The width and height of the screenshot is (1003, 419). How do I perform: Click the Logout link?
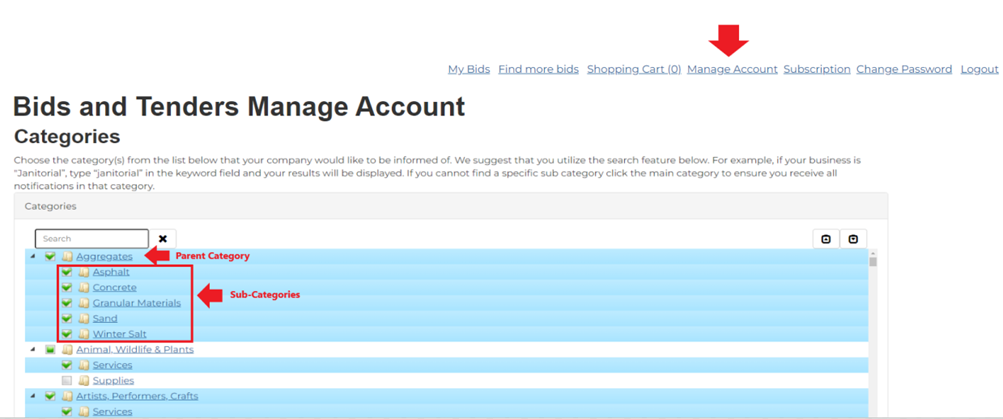(x=979, y=70)
